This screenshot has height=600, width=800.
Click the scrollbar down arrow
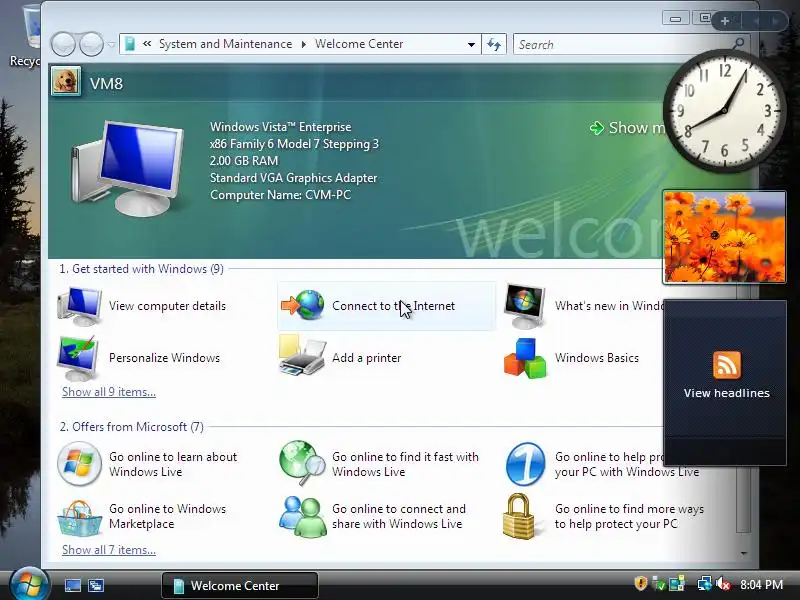pos(744,553)
